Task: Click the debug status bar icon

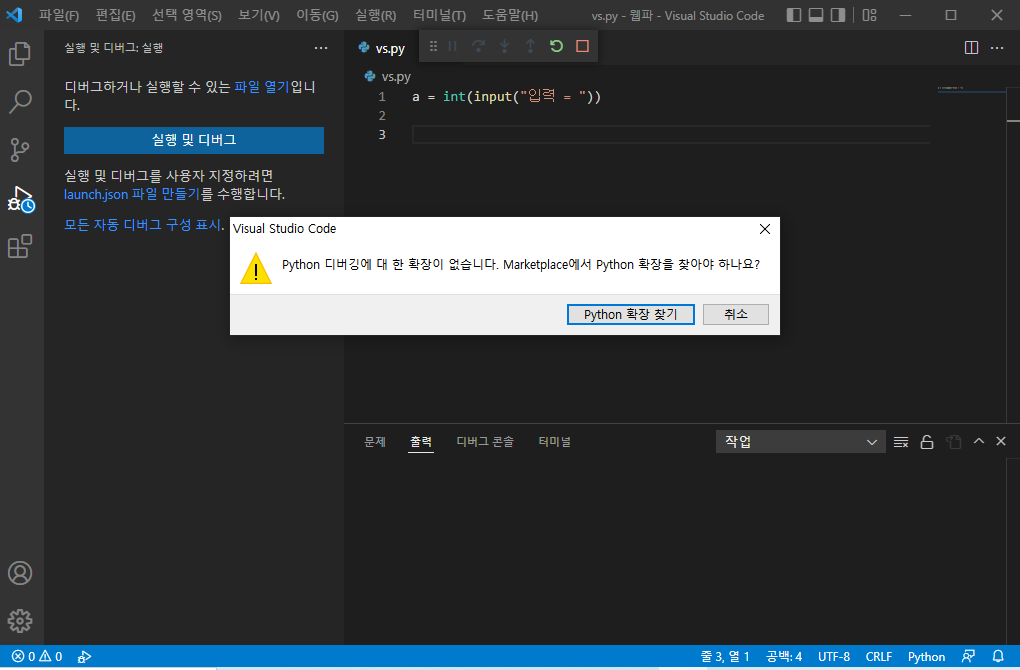Action: click(x=85, y=657)
